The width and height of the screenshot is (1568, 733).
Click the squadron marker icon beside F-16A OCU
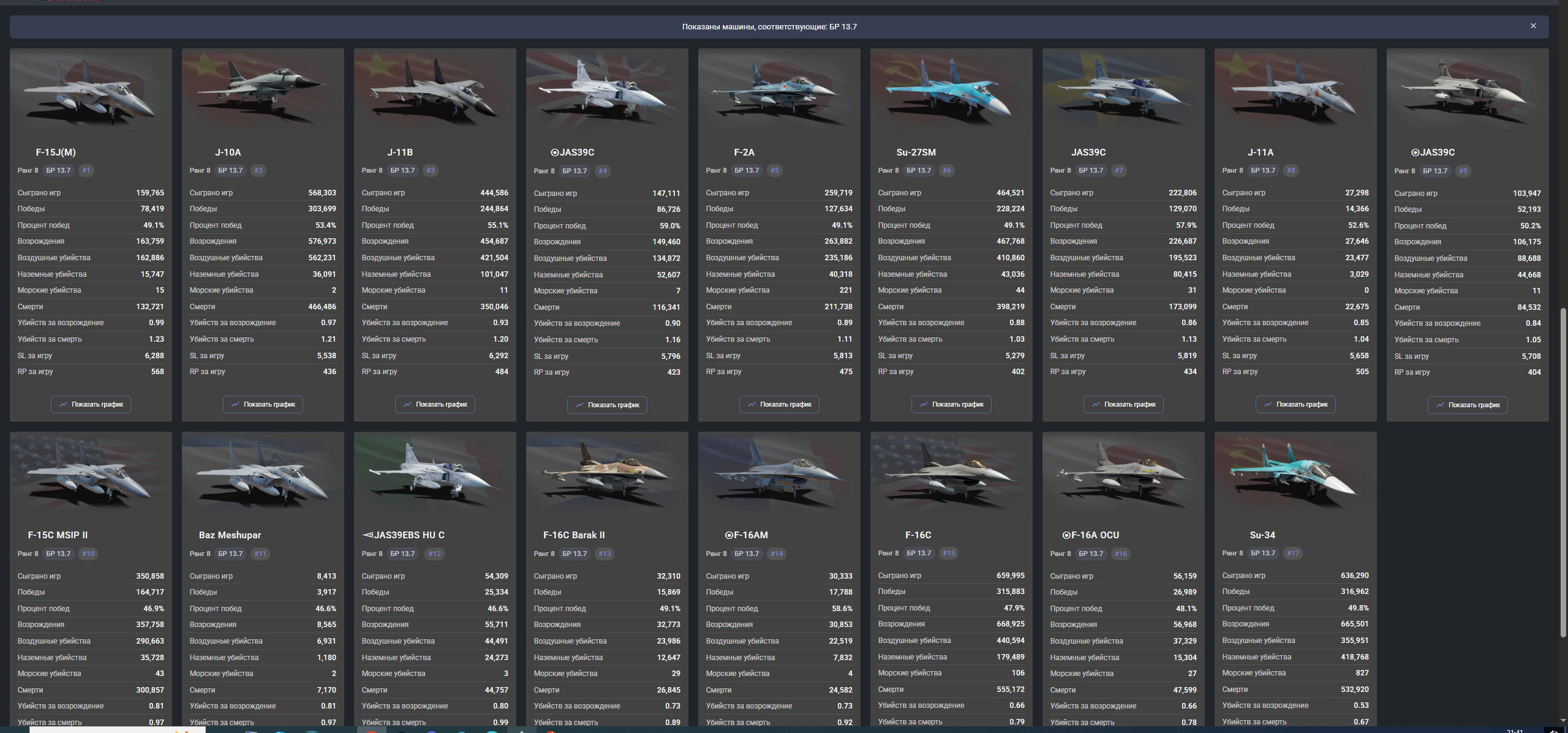1066,535
